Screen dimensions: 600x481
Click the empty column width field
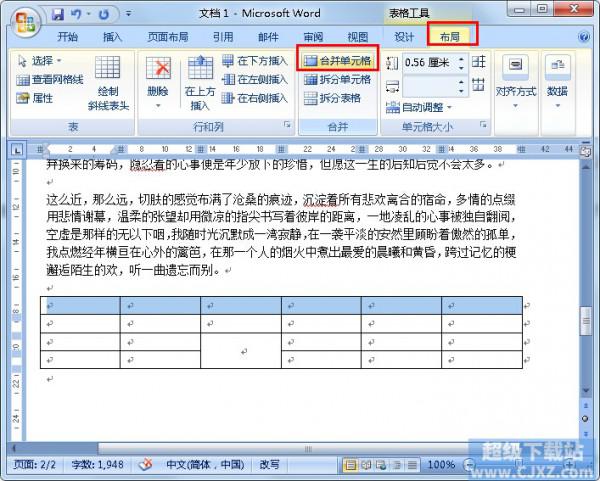tap(429, 86)
